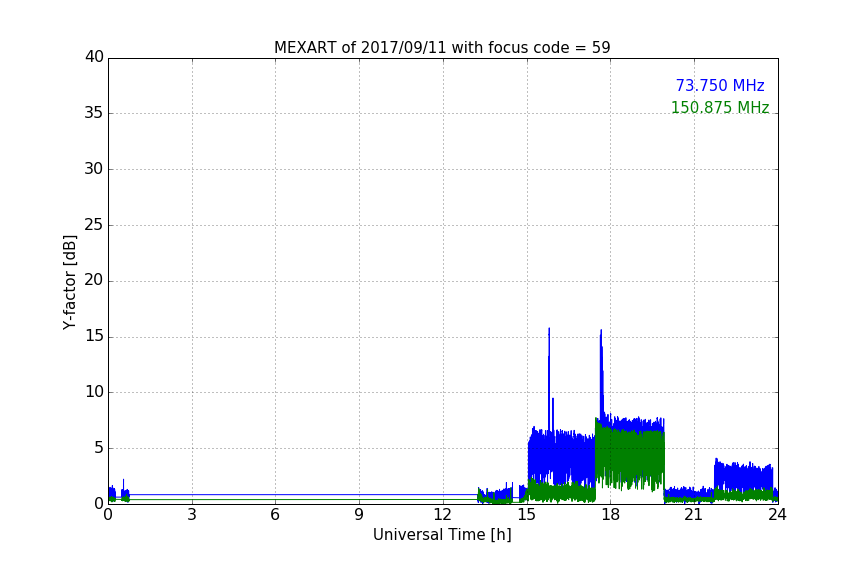Viewport: 864px width, 576px height.
Task: Click y-axis tick label 15
Action: [94, 336]
